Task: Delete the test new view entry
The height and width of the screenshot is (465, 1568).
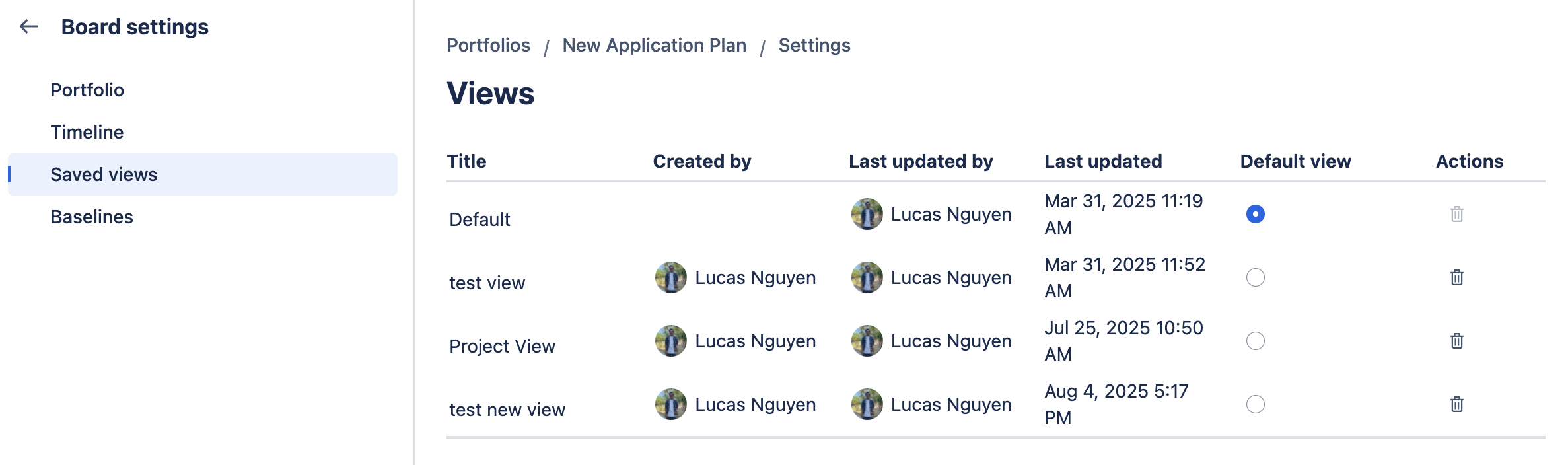Action: 1456,404
